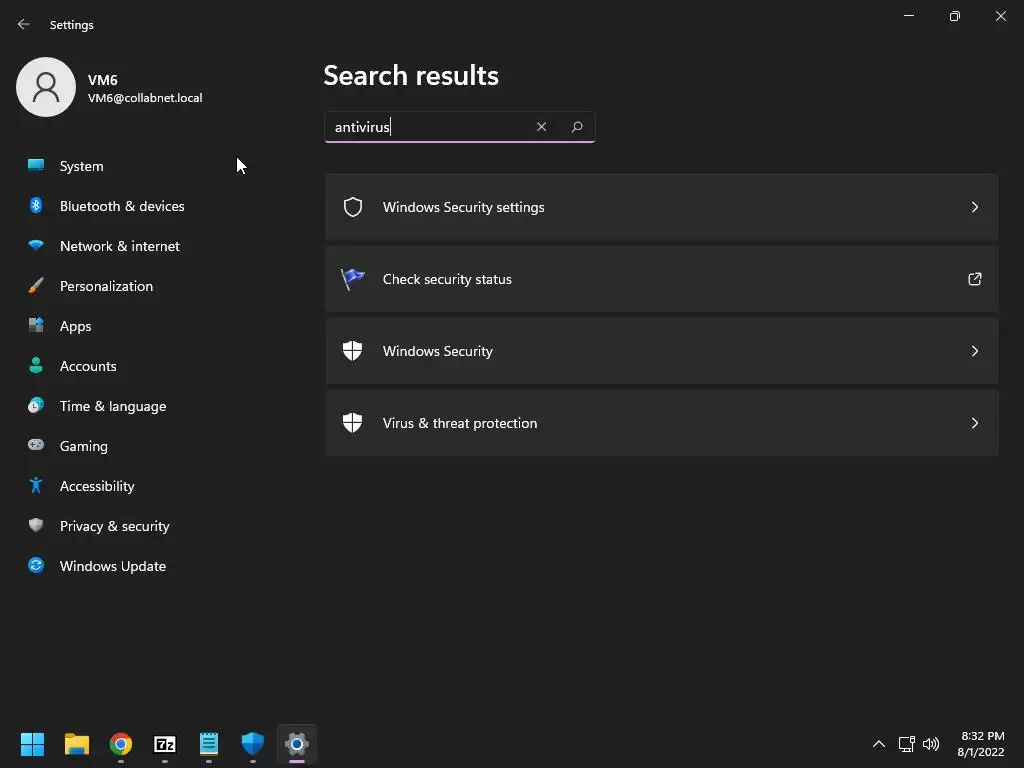This screenshot has height=768, width=1024.
Task: Open Accessibility settings
Action: coord(97,486)
